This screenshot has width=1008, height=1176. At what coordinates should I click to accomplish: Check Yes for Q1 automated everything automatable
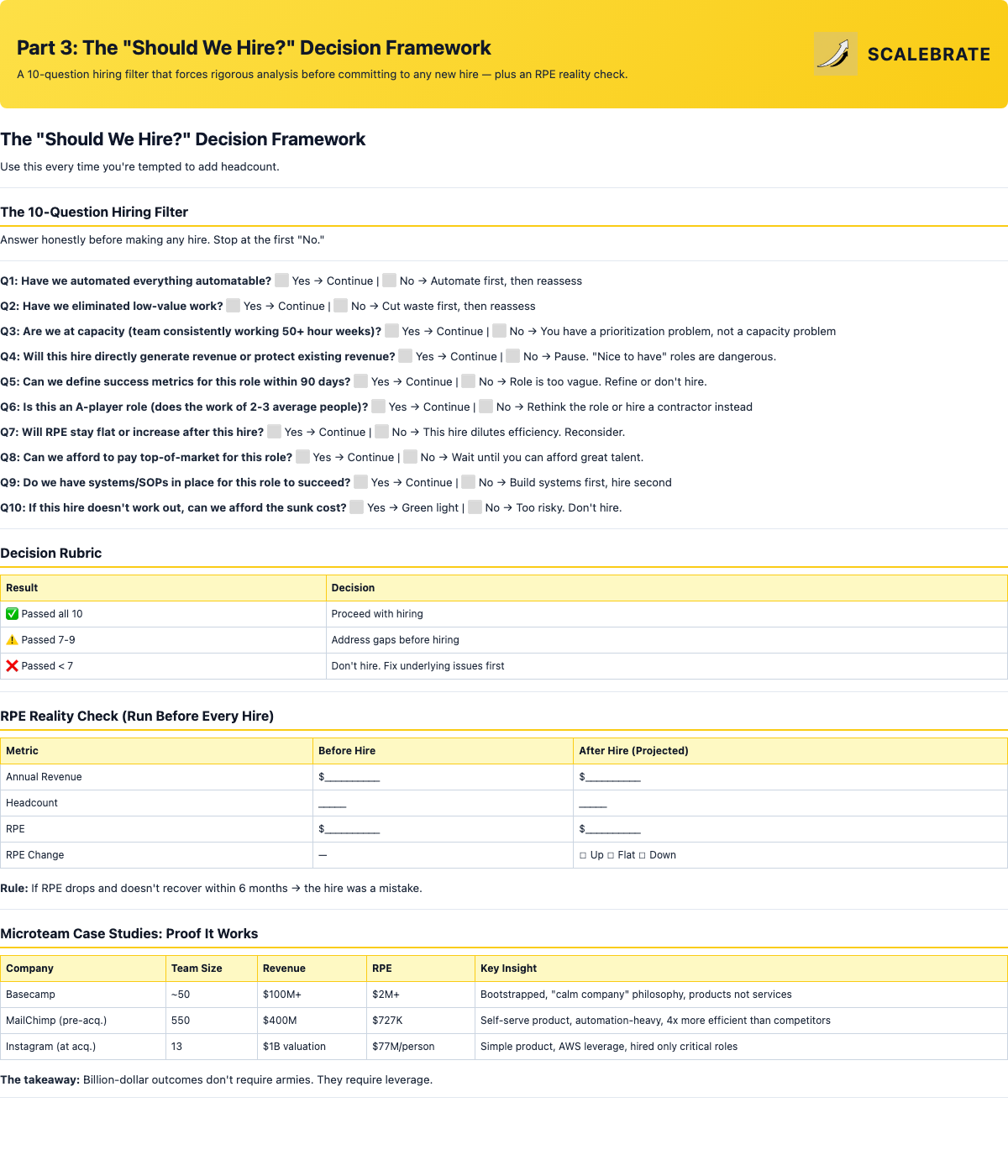click(282, 281)
